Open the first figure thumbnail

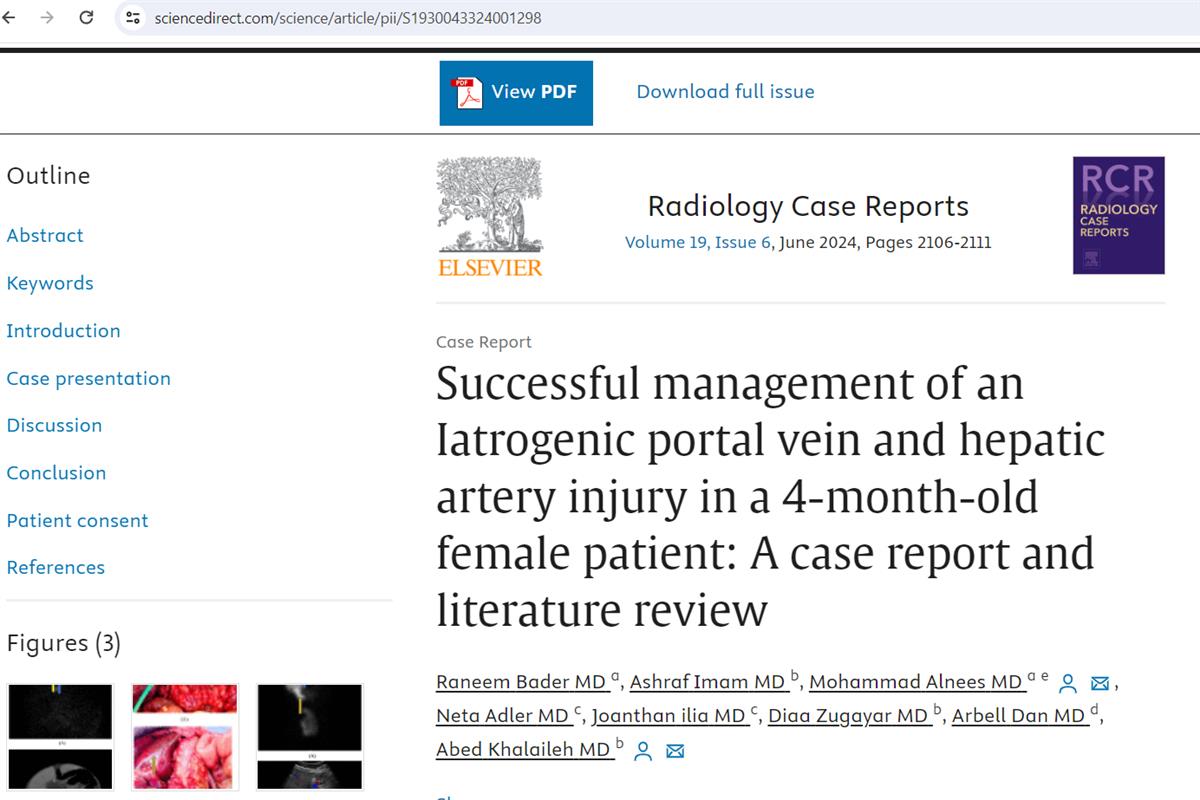pos(61,735)
